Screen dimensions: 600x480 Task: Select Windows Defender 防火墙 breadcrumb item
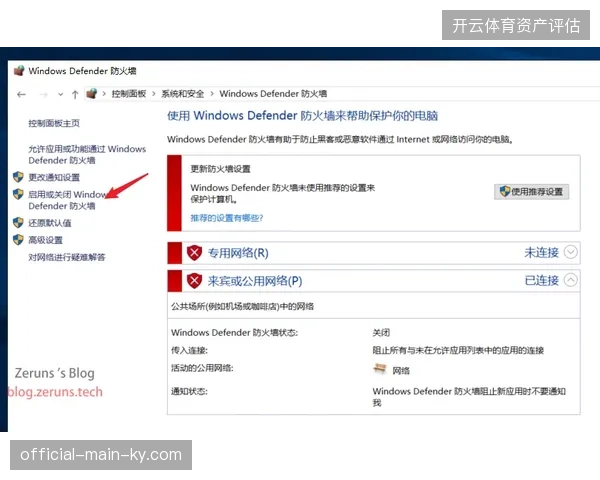[273, 94]
